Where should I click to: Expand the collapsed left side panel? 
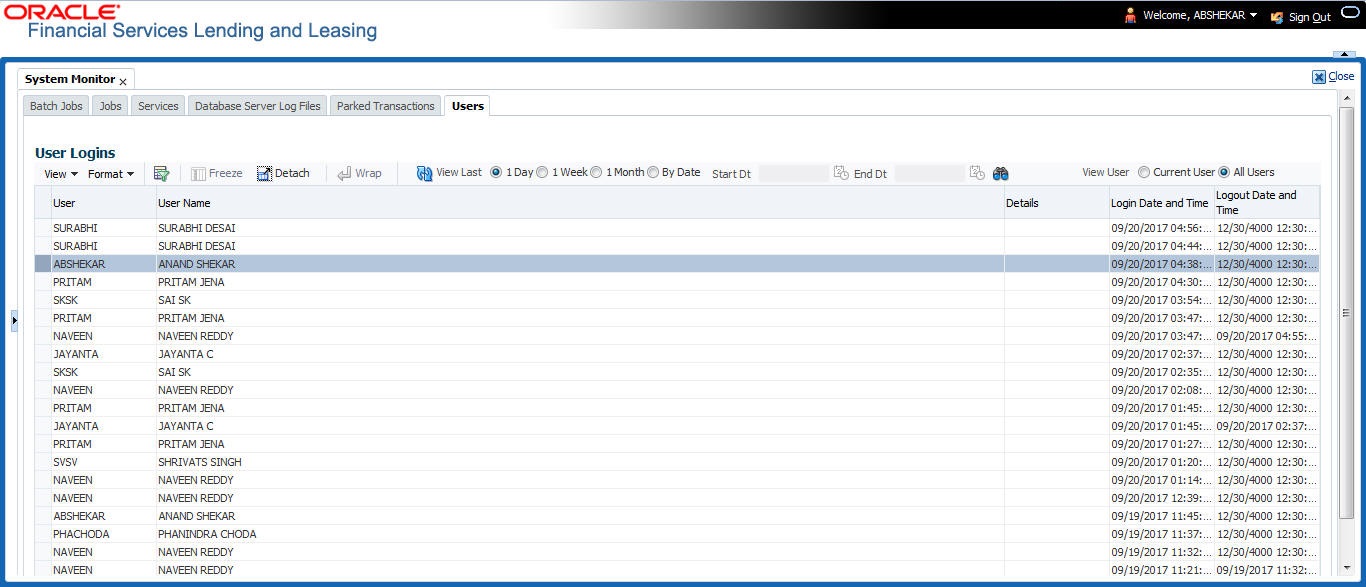pos(14,320)
